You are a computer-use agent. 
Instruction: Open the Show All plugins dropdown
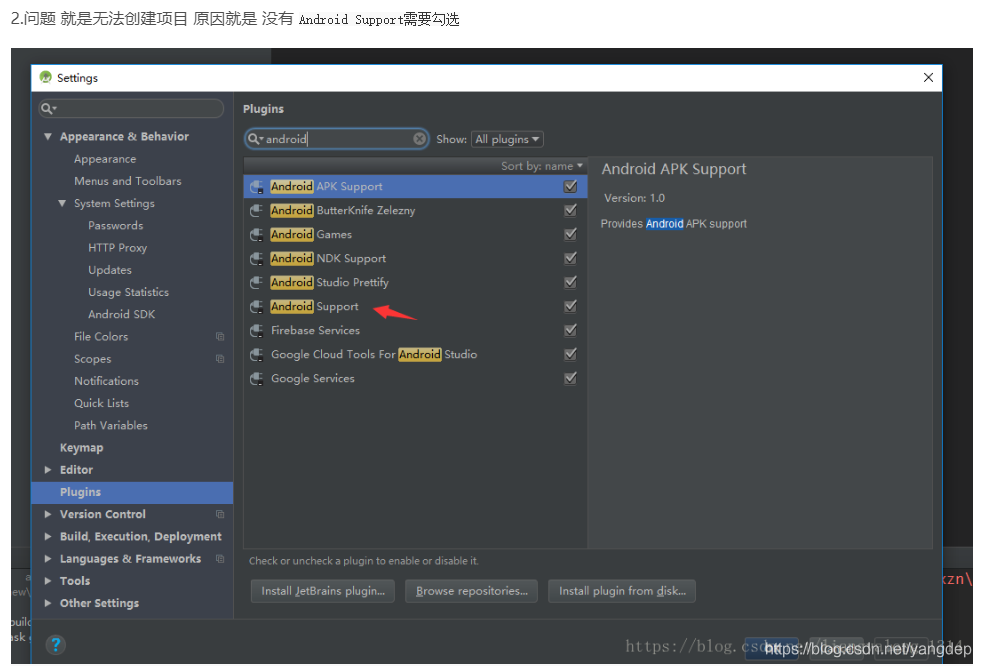pyautogui.click(x=507, y=139)
